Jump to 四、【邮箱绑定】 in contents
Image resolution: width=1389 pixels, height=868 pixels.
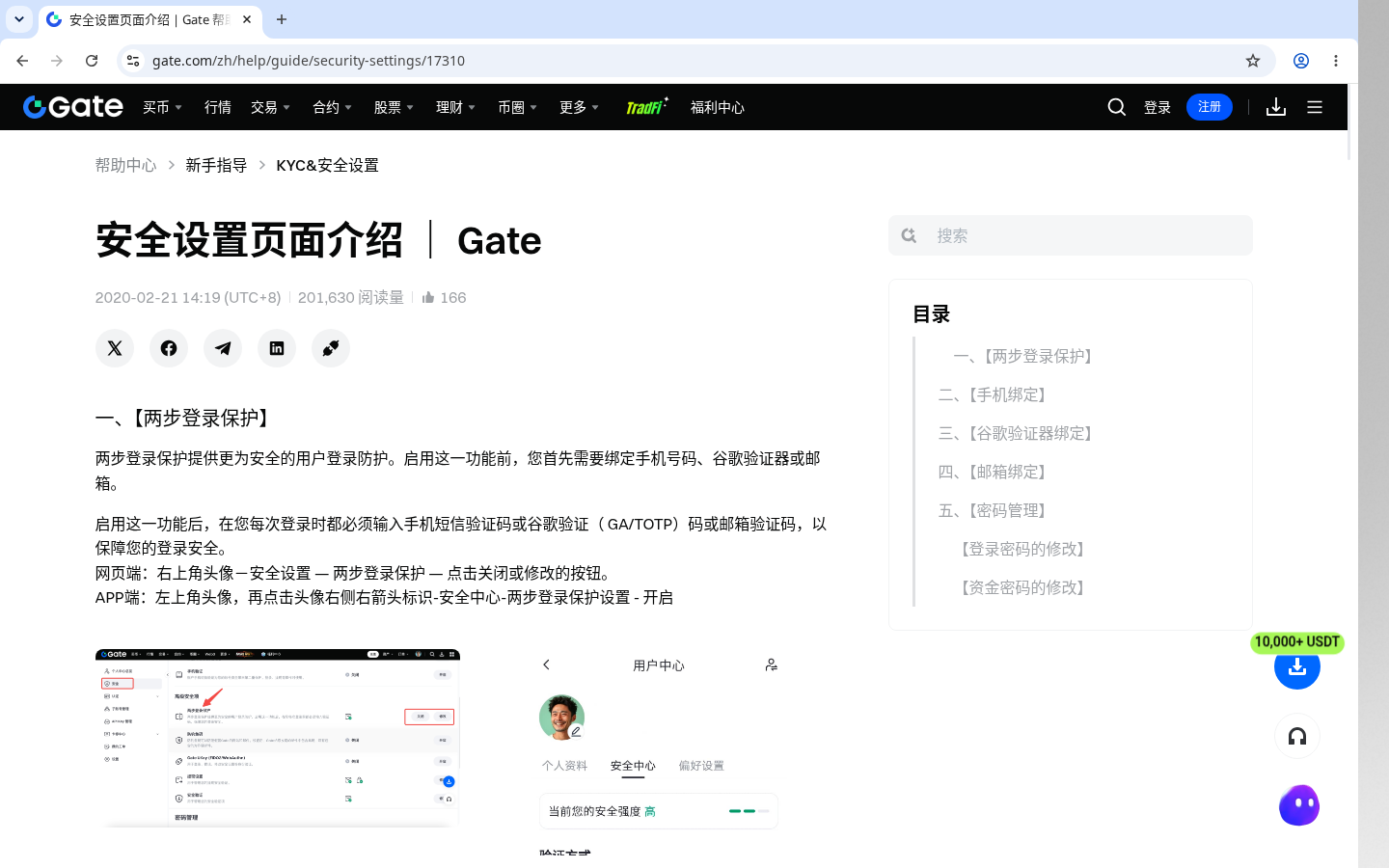995,472
